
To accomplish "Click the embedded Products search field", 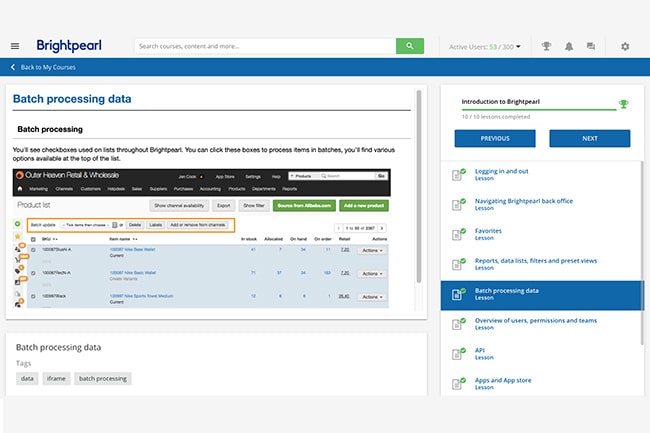I will (x=348, y=176).
